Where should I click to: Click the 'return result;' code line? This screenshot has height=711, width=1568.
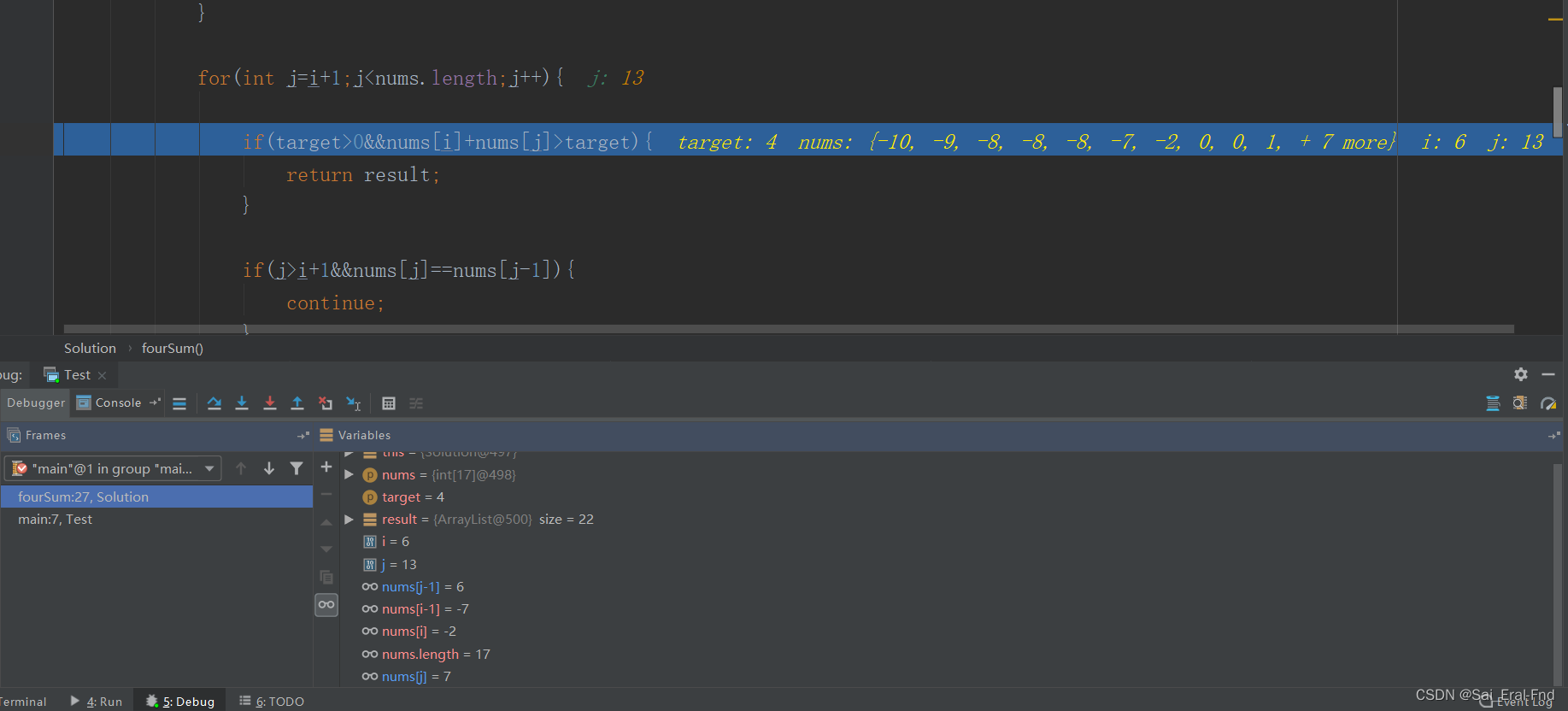pyautogui.click(x=362, y=175)
